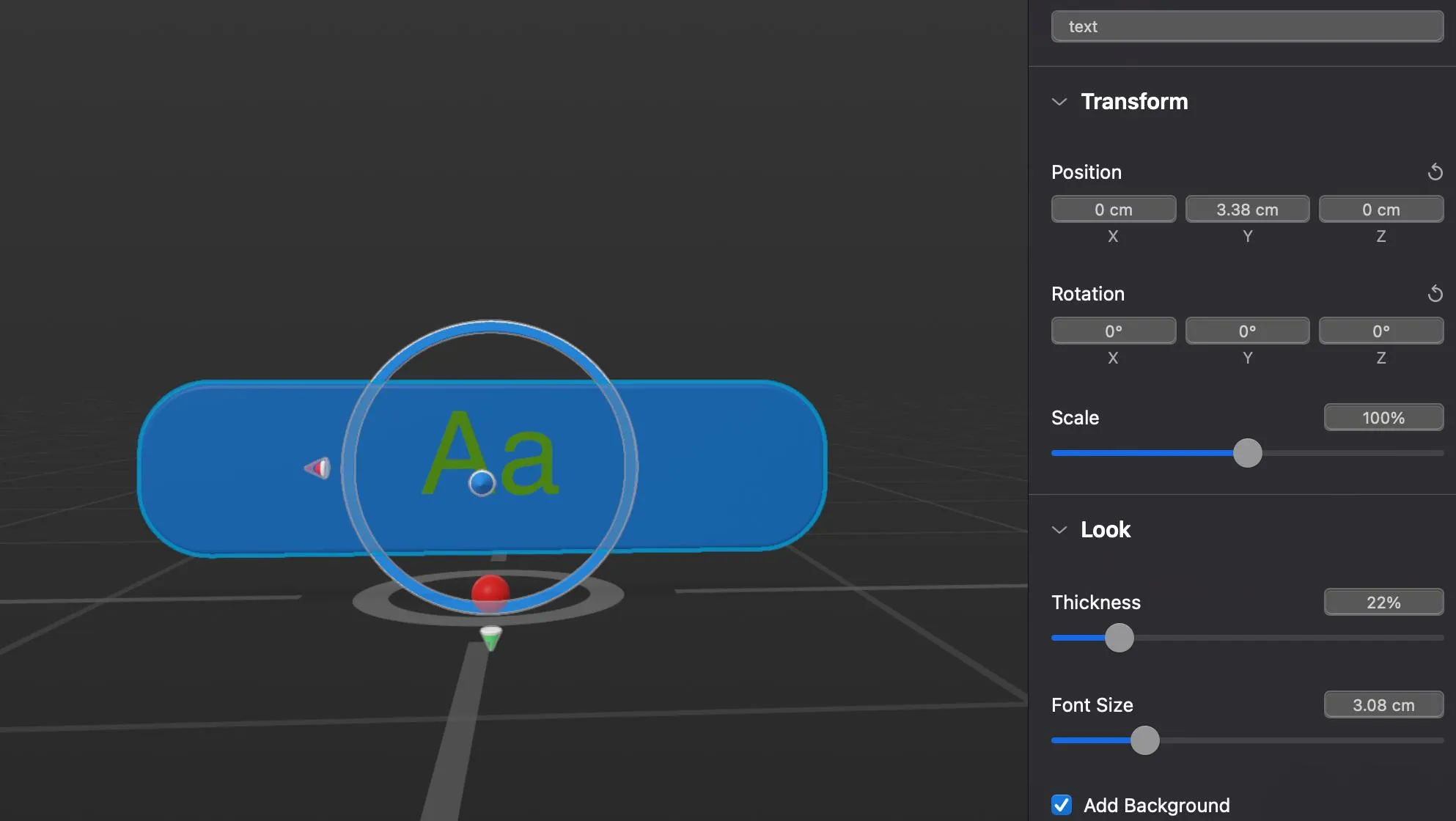Click the Thickness slider knob
Image resolution: width=1456 pixels, height=821 pixels.
click(x=1119, y=638)
